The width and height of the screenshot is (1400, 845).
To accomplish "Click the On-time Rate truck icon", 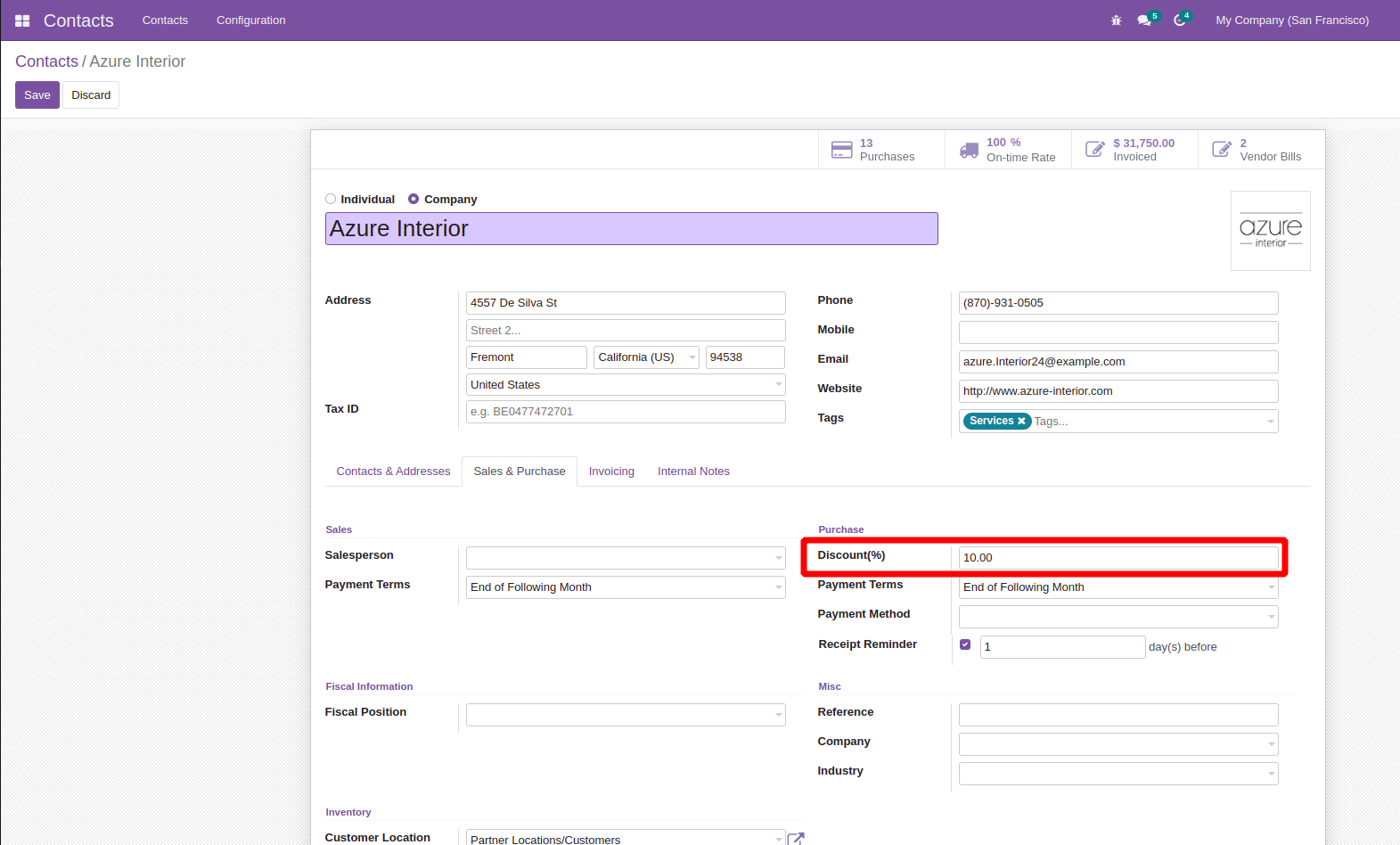I will pyautogui.click(x=969, y=150).
